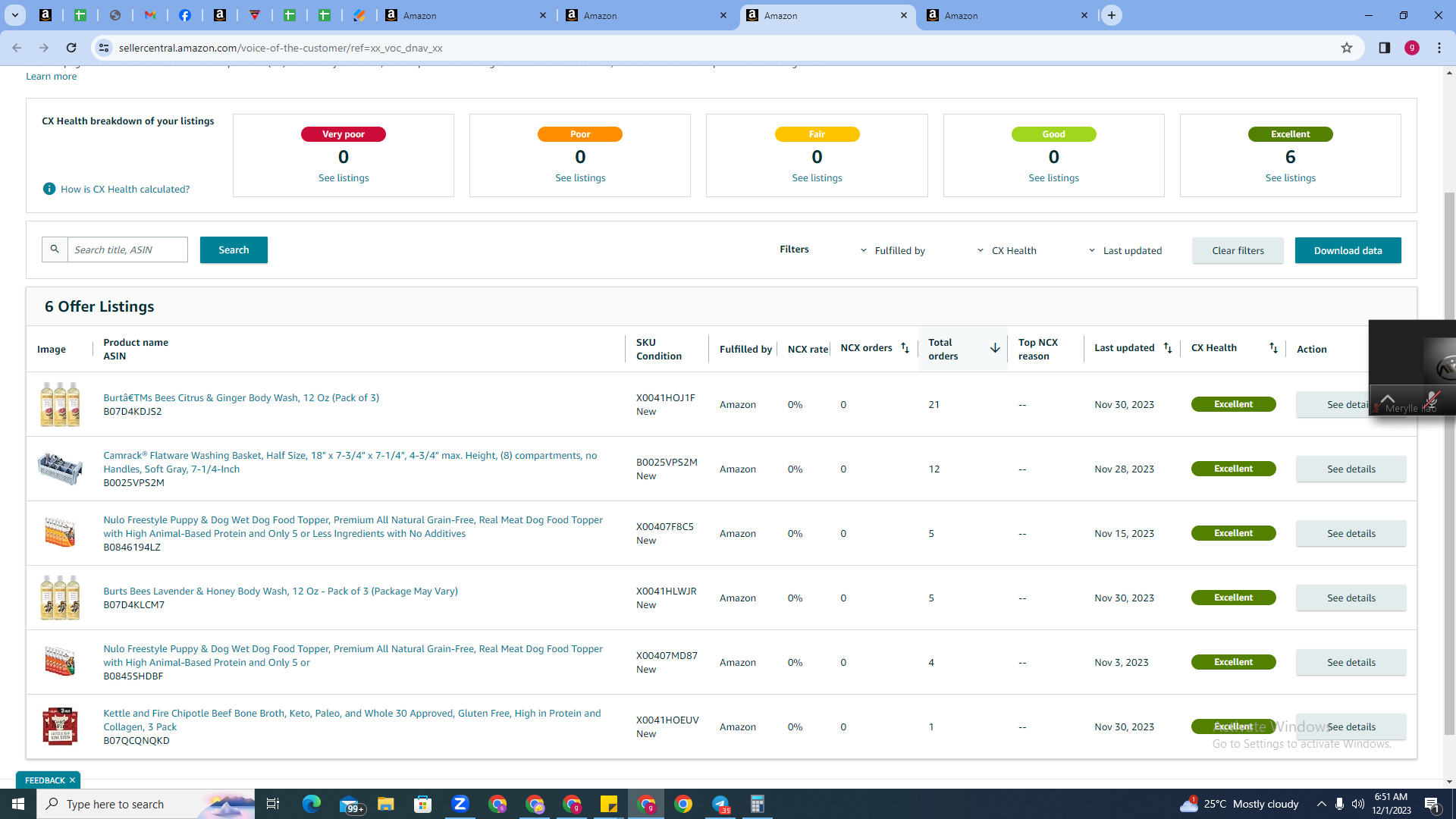Click the browser forward arrow

(44, 48)
